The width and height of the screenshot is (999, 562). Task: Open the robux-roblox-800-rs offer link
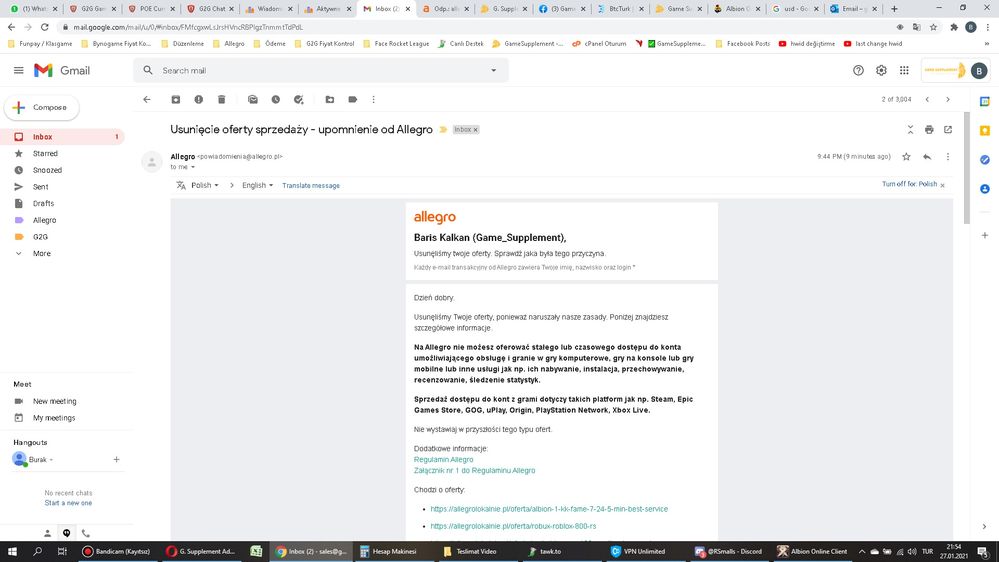514,526
